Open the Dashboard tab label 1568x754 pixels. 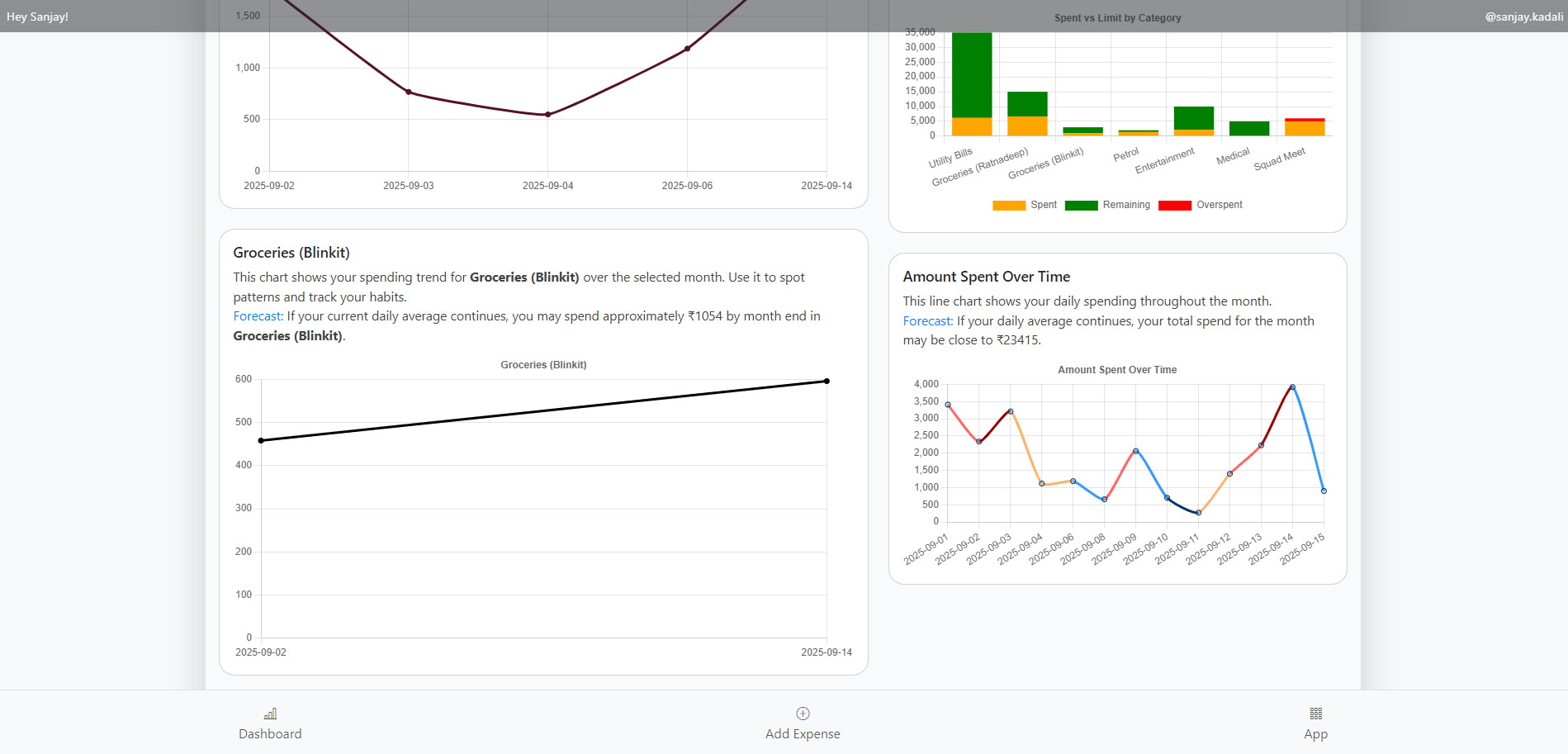(x=270, y=734)
